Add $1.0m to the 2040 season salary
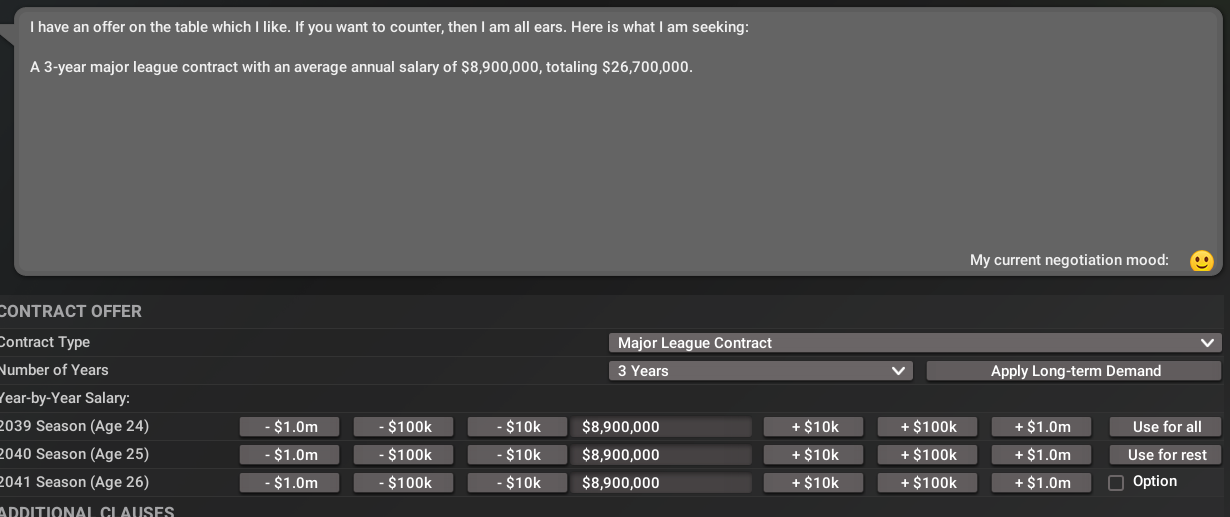1230x517 pixels. click(1042, 455)
